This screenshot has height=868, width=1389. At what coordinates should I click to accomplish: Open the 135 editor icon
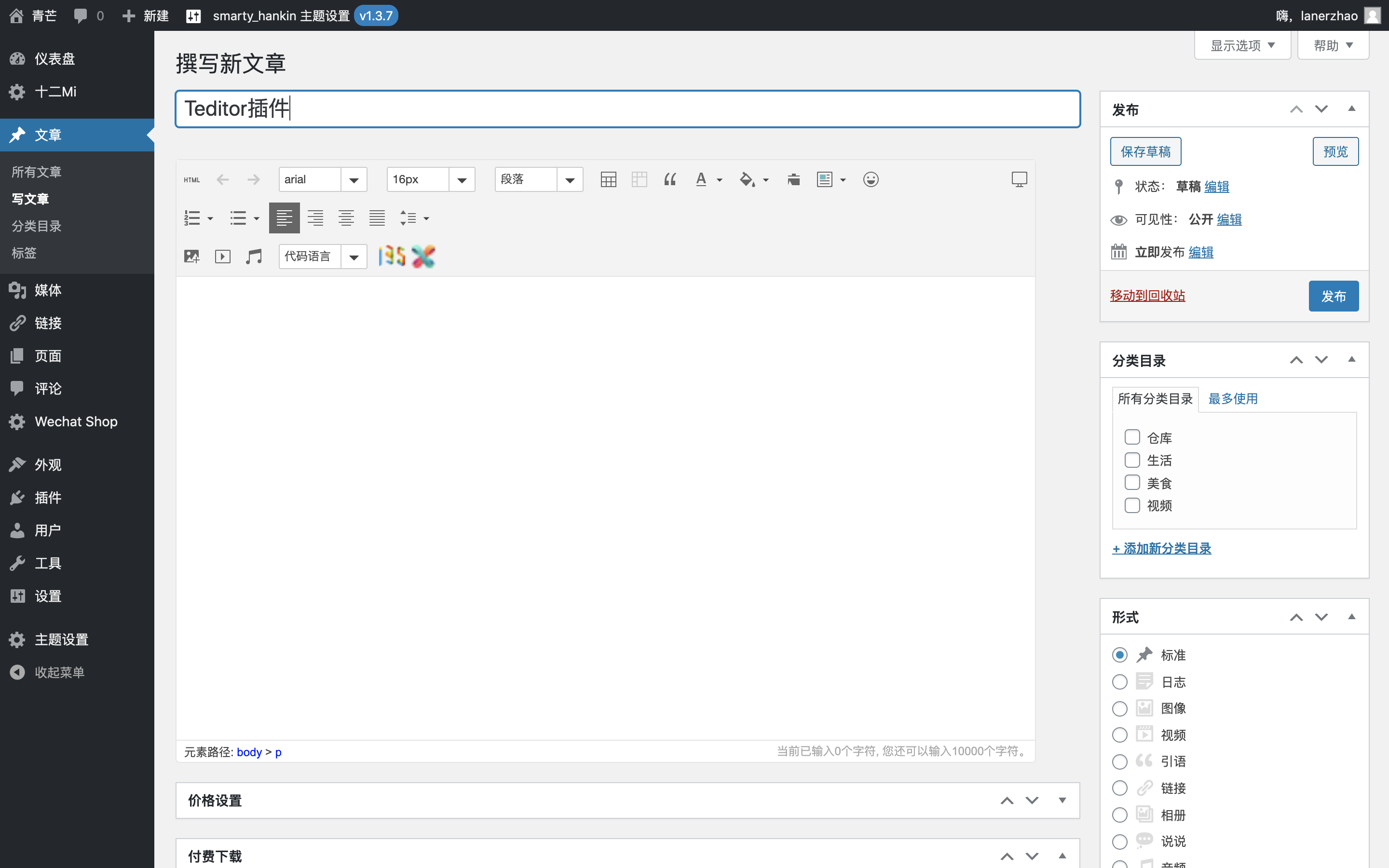click(x=392, y=257)
